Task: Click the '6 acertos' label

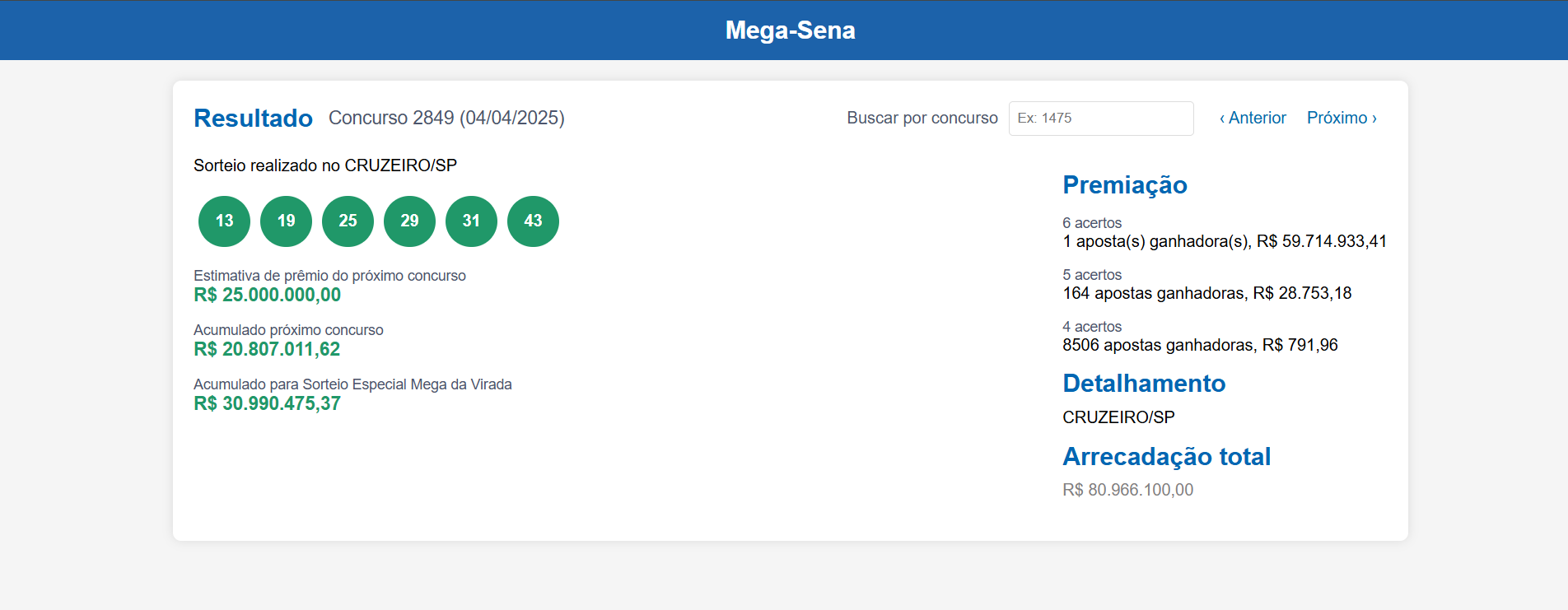Action: 1092,223
